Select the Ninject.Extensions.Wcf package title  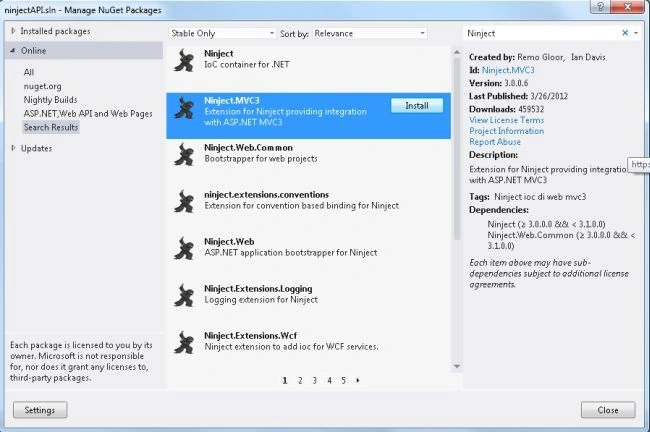(250, 335)
